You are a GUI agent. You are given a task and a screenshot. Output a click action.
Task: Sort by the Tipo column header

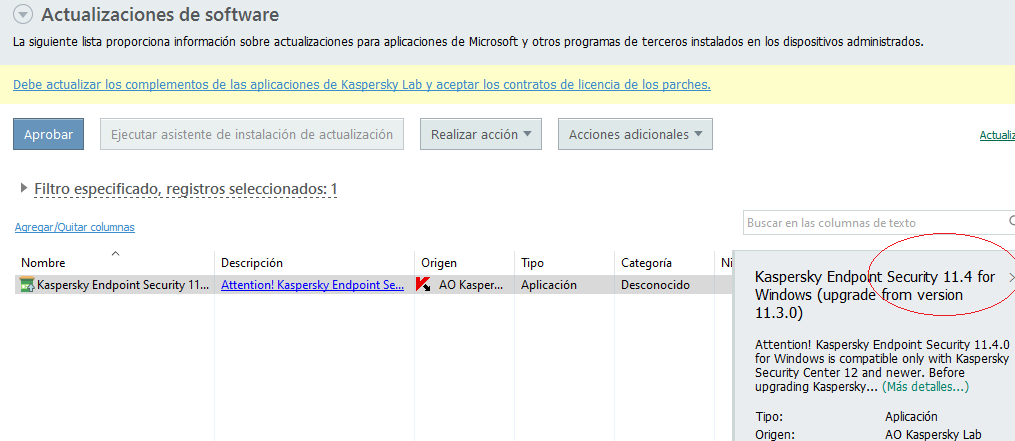[x=532, y=263]
